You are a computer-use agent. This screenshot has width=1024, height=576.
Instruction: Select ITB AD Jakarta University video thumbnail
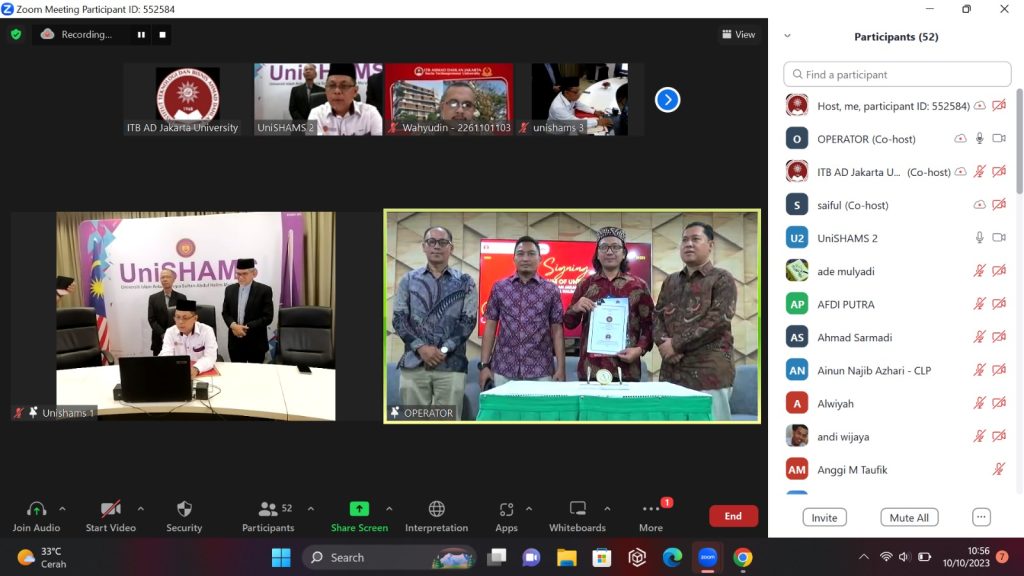pyautogui.click(x=188, y=99)
